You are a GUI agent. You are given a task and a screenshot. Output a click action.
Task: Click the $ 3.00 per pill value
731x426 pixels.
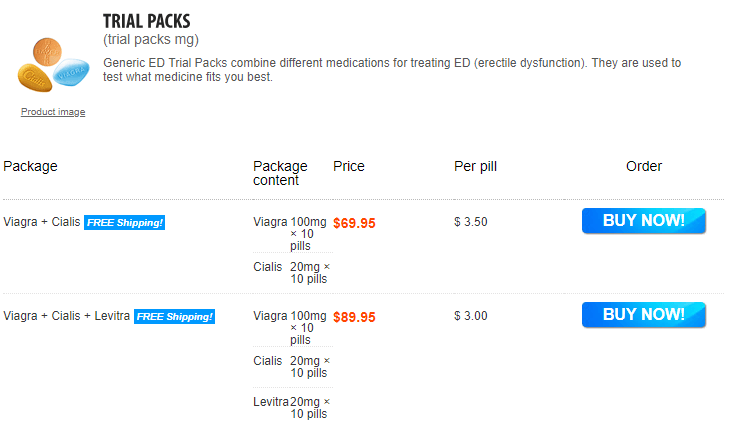pyautogui.click(x=471, y=316)
